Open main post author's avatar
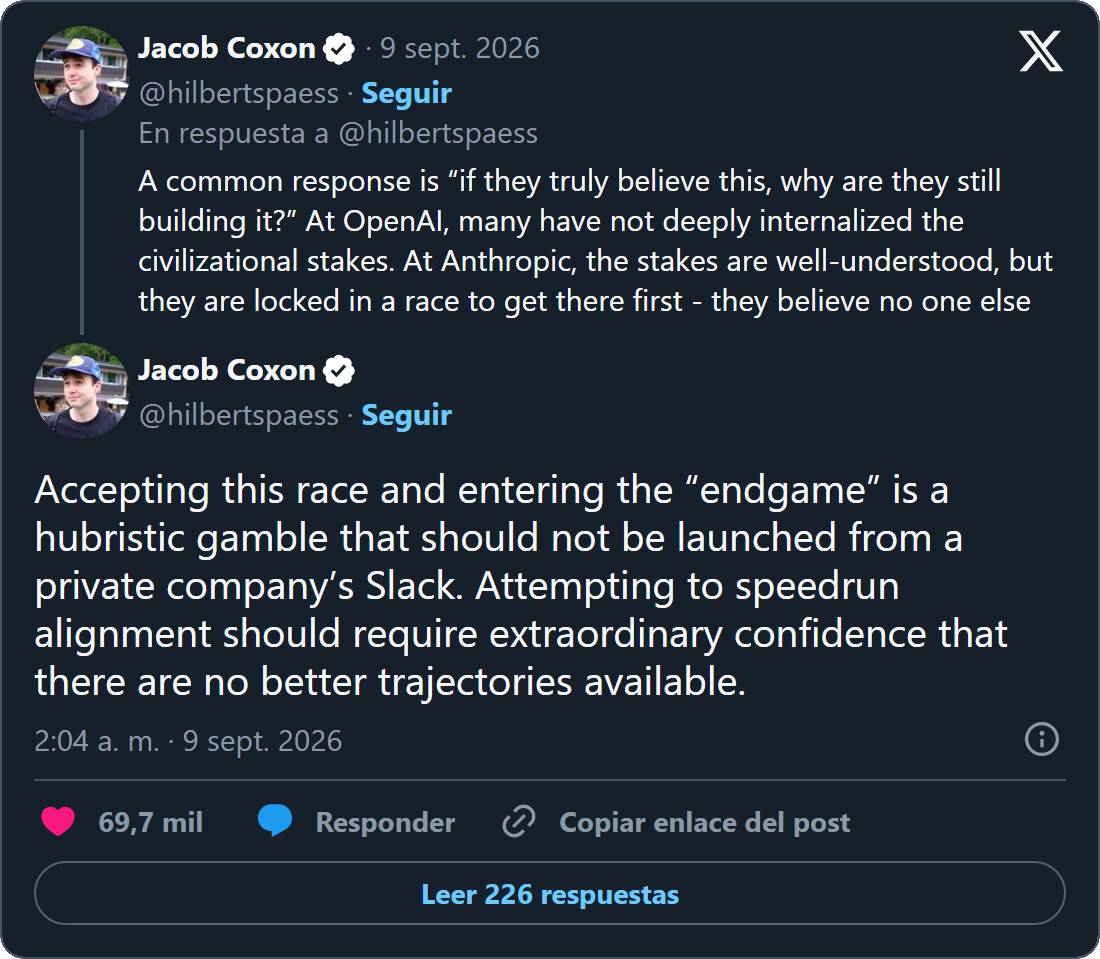Screen dimensions: 1100x959 (x=81, y=391)
